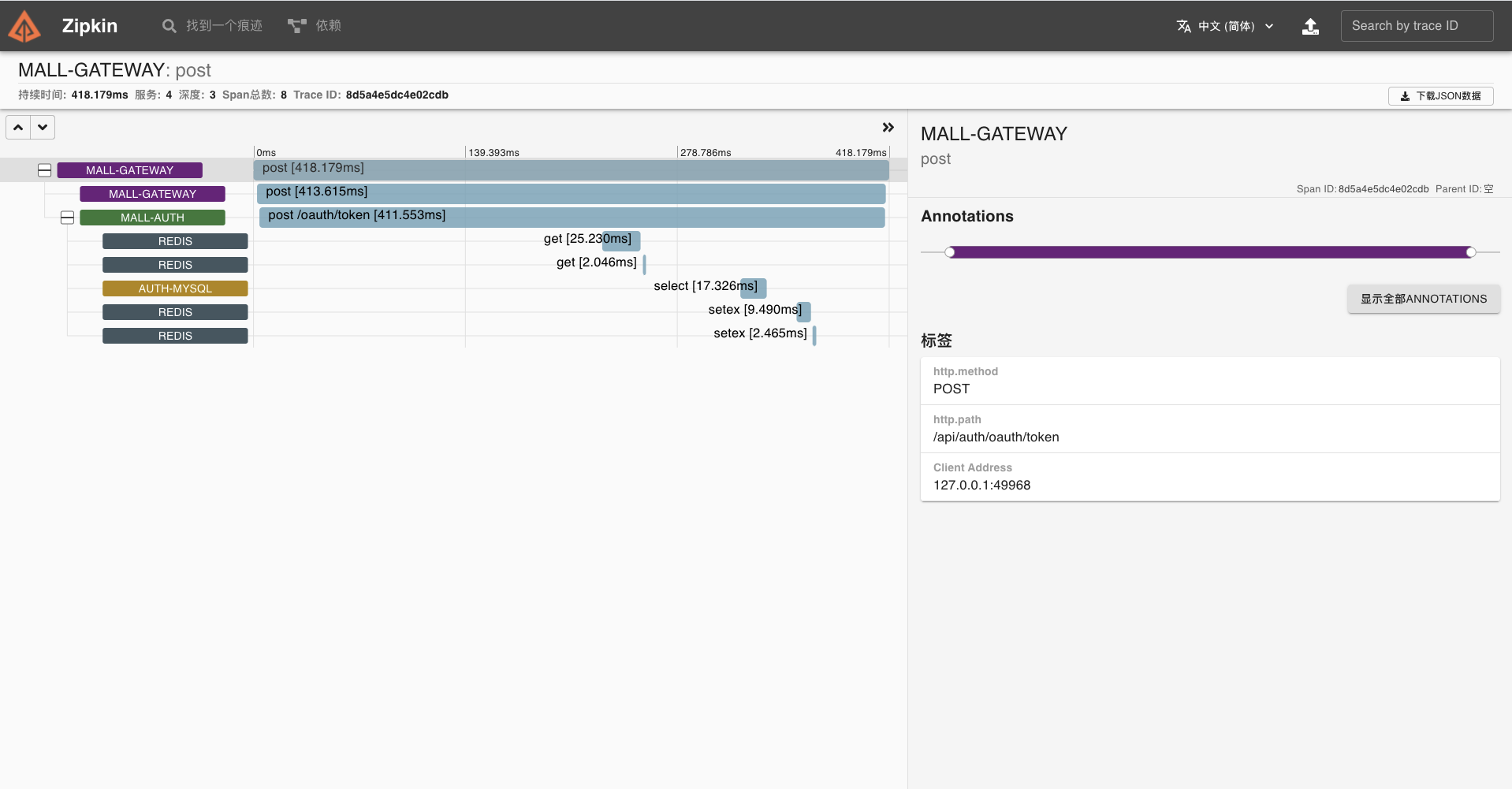
Task: Select the REDIS row with get 2.046ms
Action: click(x=175, y=265)
